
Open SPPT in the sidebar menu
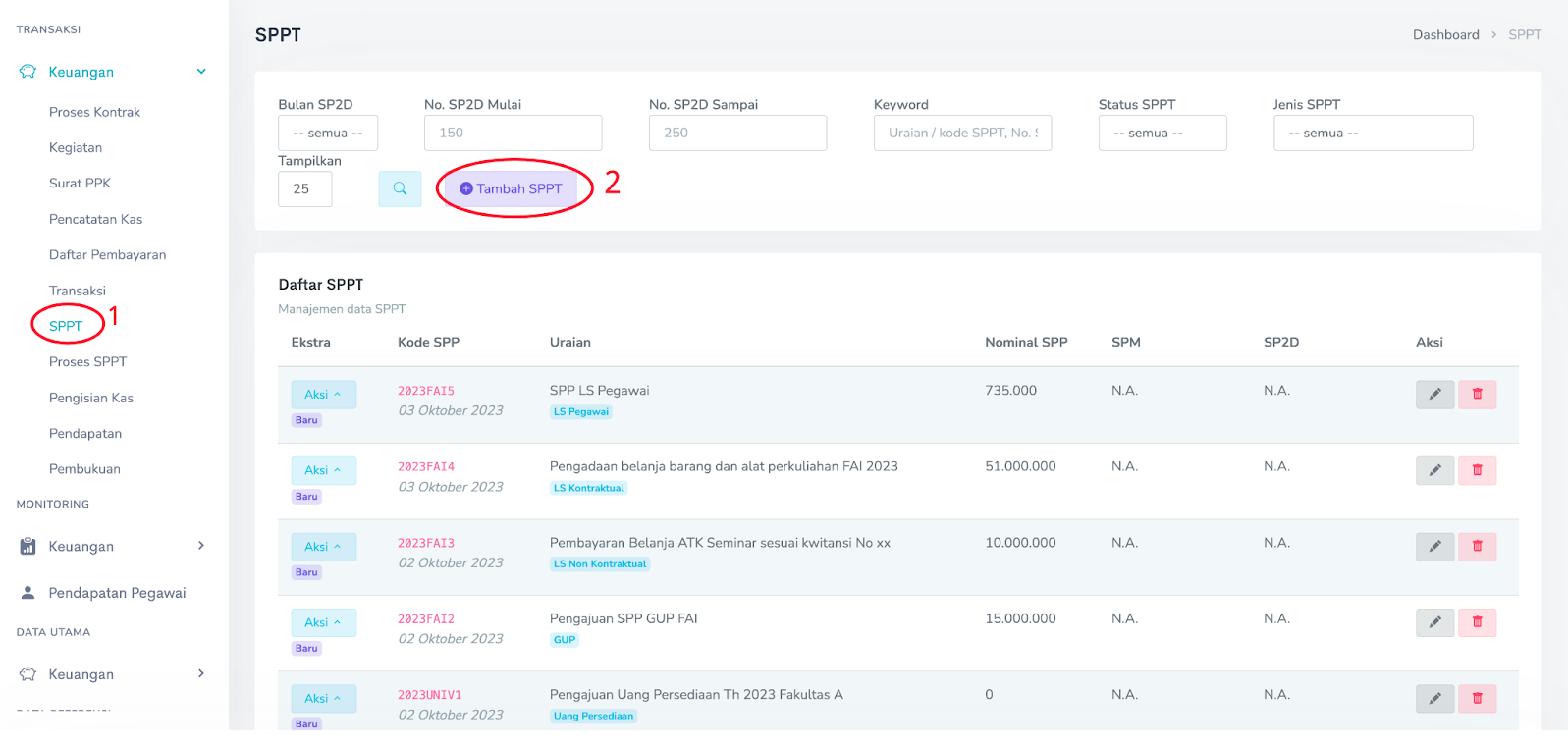point(66,326)
